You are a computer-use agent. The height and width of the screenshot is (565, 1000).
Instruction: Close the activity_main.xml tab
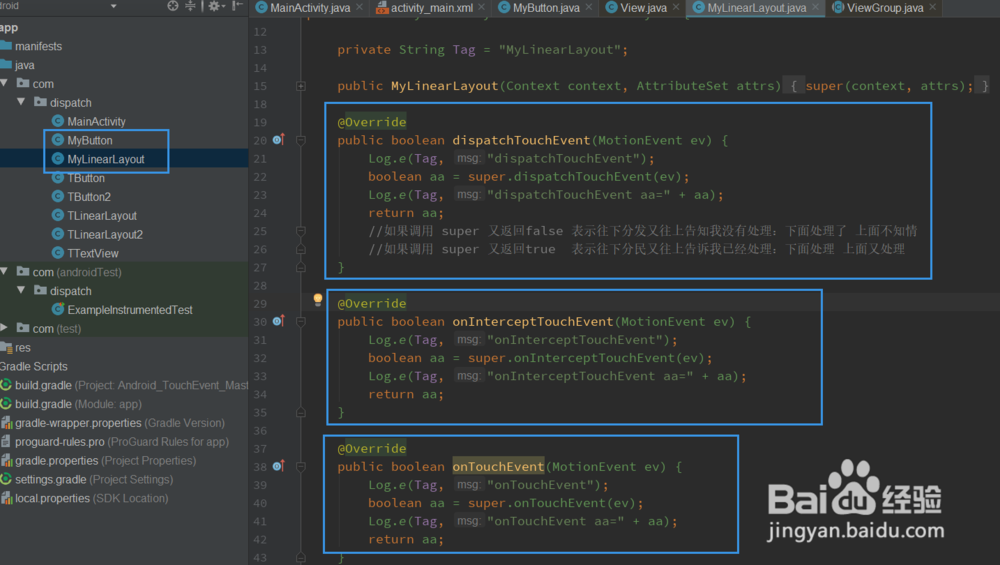[482, 7]
